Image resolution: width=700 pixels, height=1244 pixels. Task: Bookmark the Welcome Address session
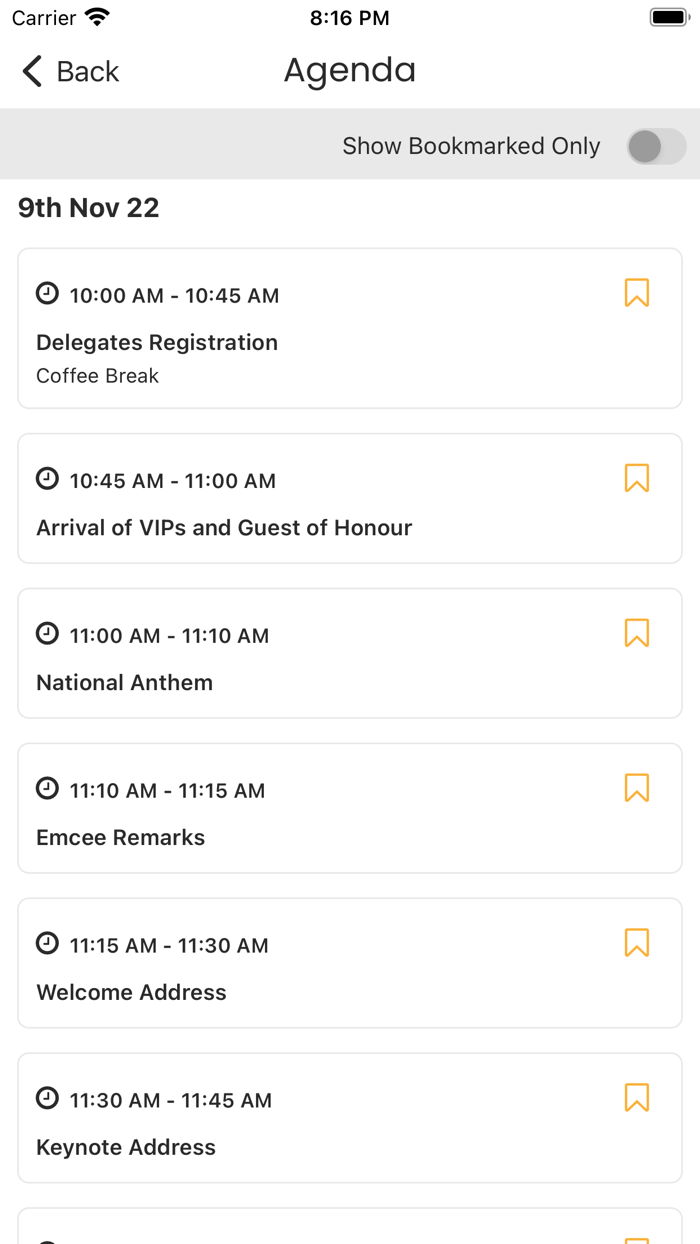pyautogui.click(x=637, y=943)
